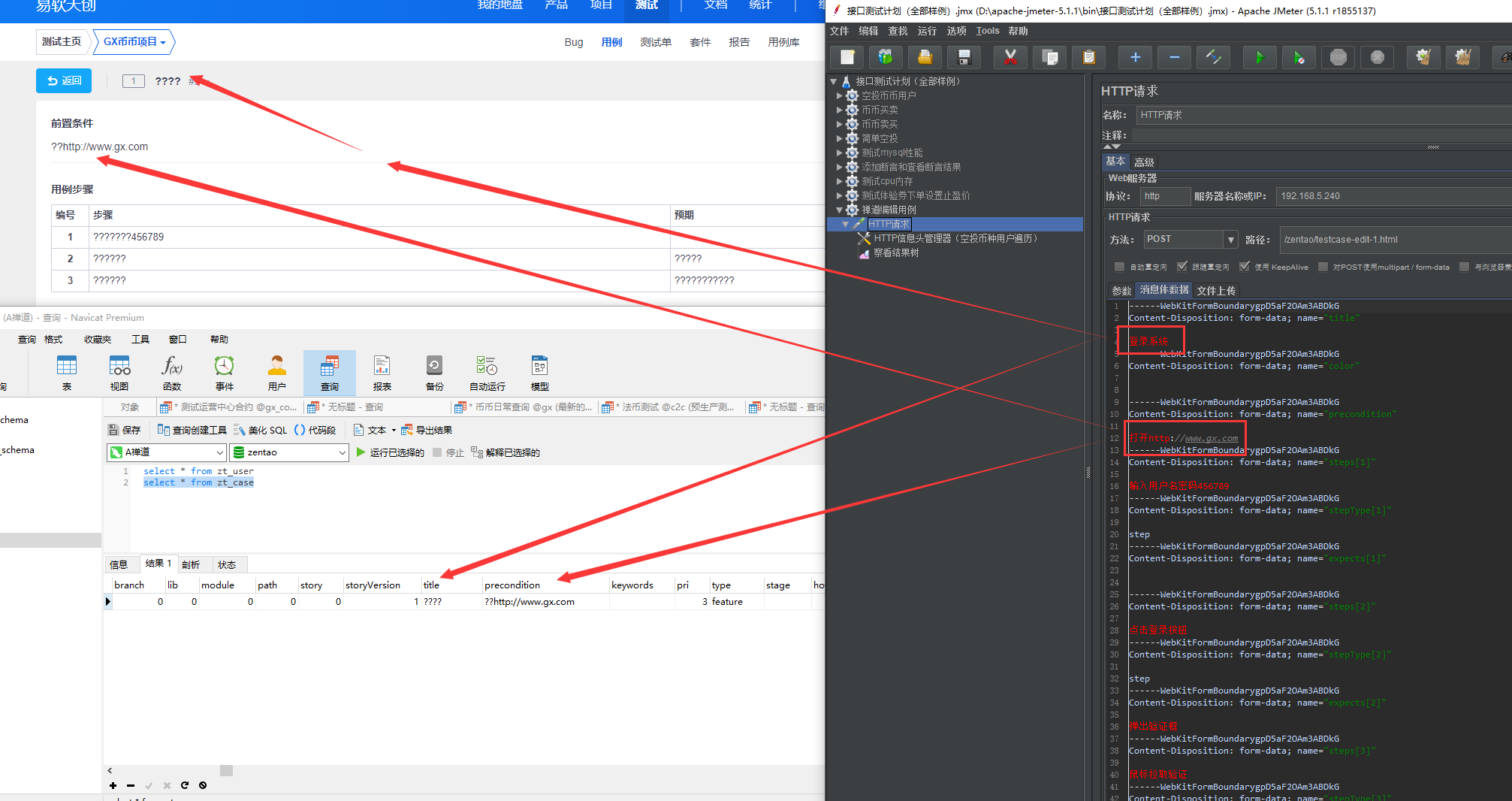
Task: Click 路径 field /zentao/testcase-edit-1.html
Action: point(1395,240)
